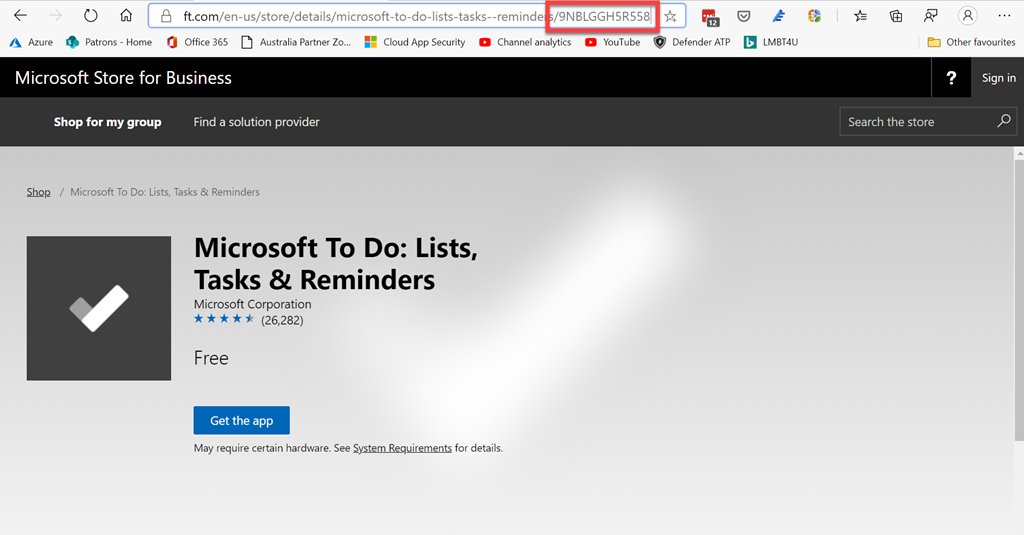The height and width of the screenshot is (535, 1024).
Task: Select Find a solution provider menu item
Action: (x=256, y=122)
